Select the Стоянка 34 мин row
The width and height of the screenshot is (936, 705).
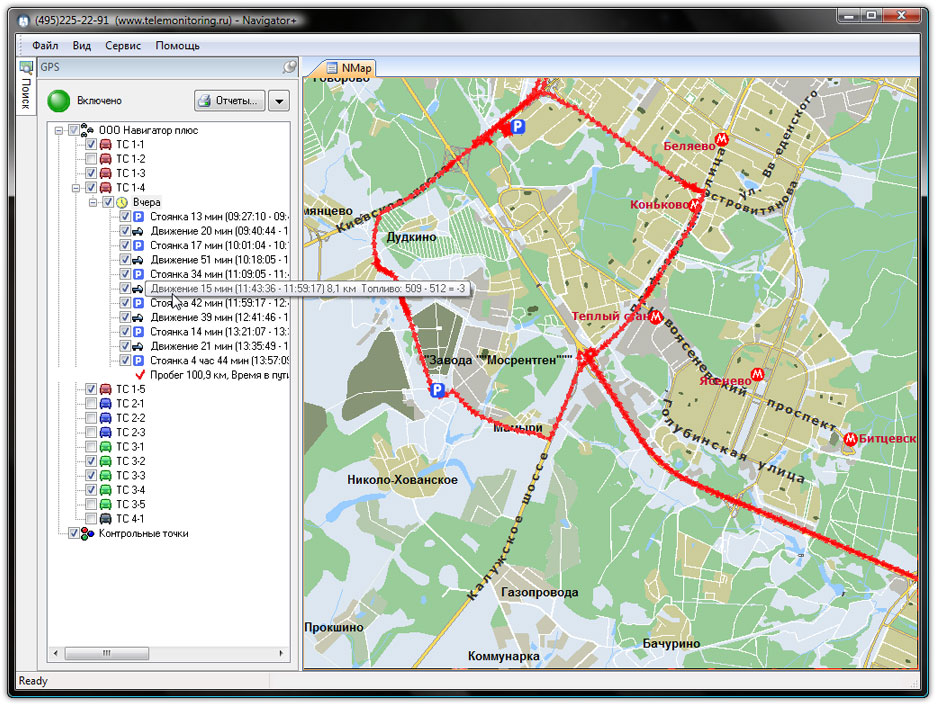218,274
